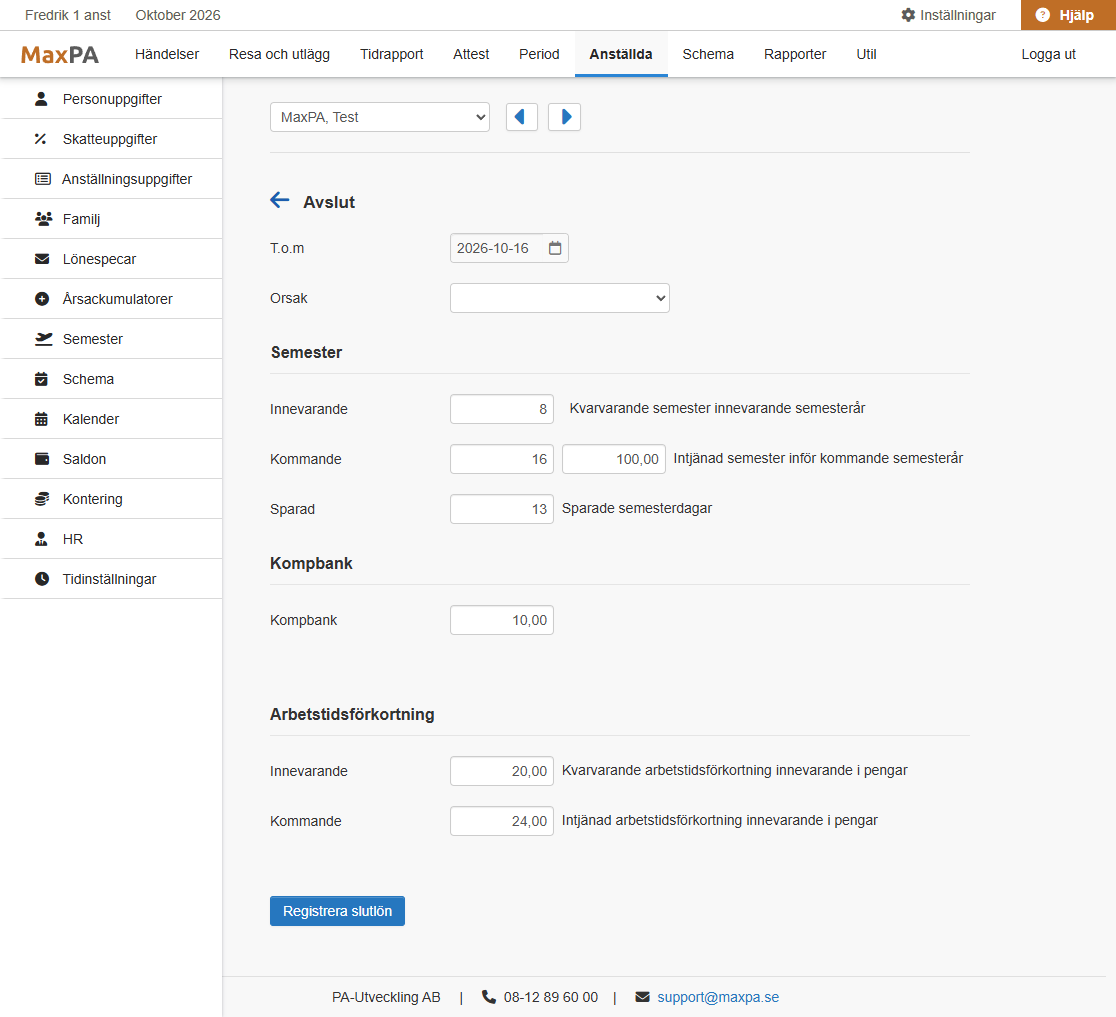Image resolution: width=1116 pixels, height=1017 pixels.
Task: Go to the Attest menu item
Action: pos(471,54)
